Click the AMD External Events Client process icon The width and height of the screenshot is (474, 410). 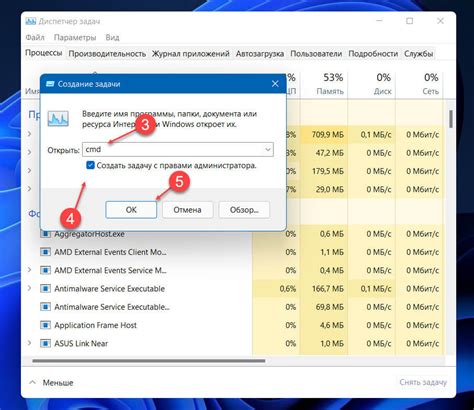click(45, 252)
